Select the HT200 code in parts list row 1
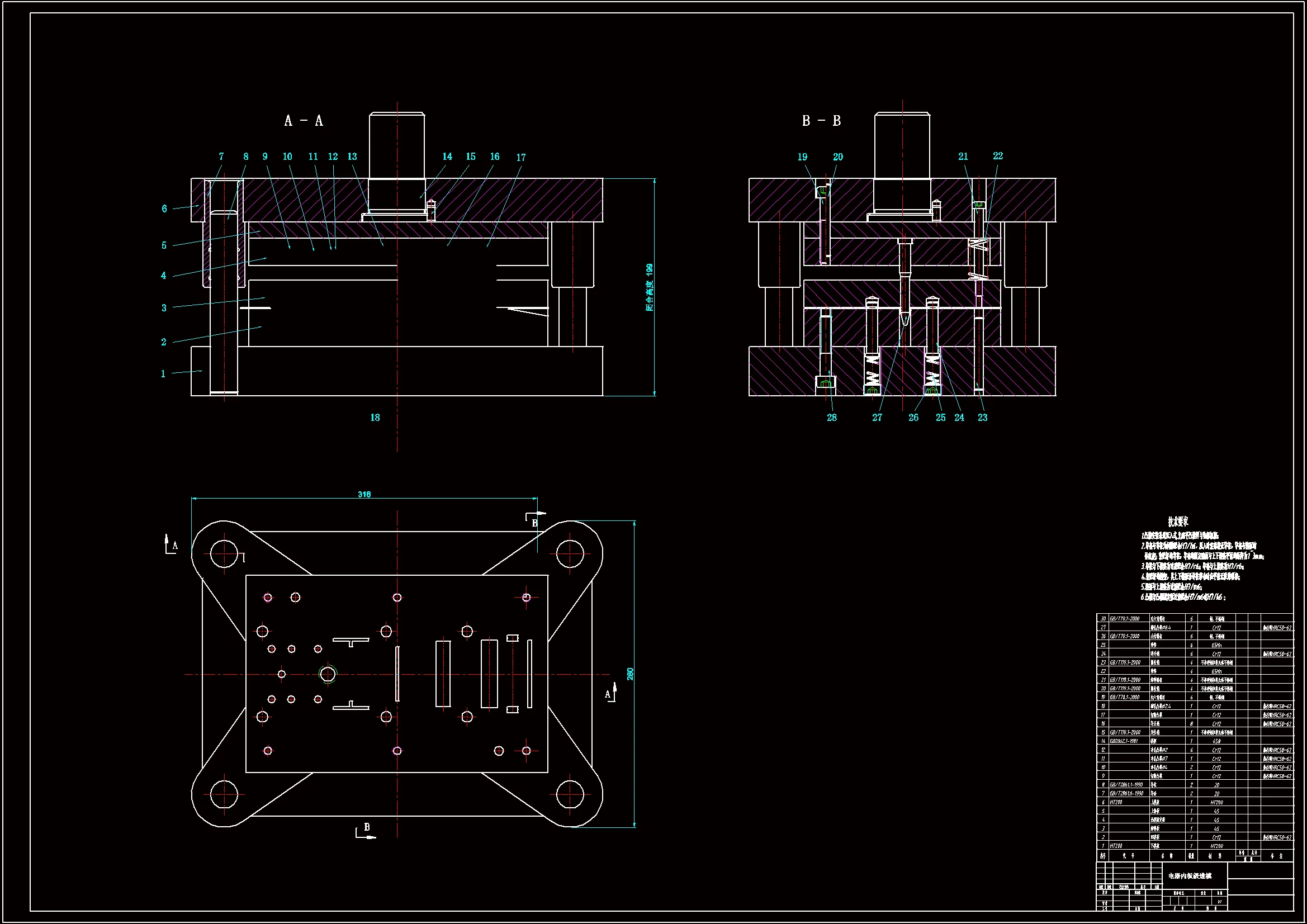This screenshot has height=924, width=1307. tap(1116, 846)
